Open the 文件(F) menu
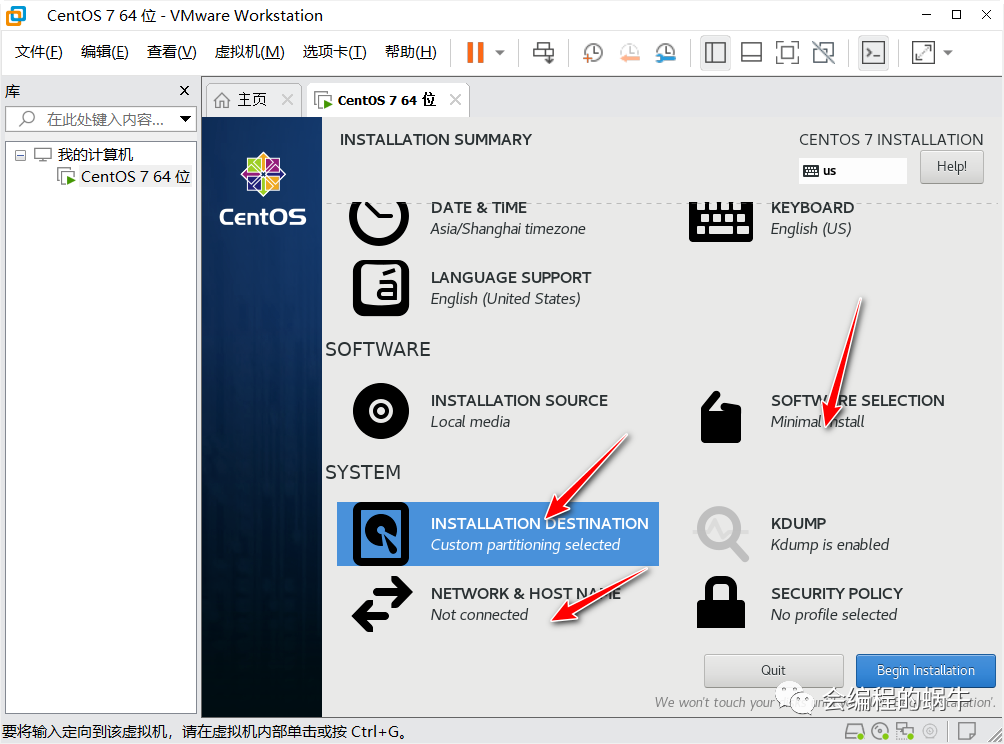 click(38, 52)
